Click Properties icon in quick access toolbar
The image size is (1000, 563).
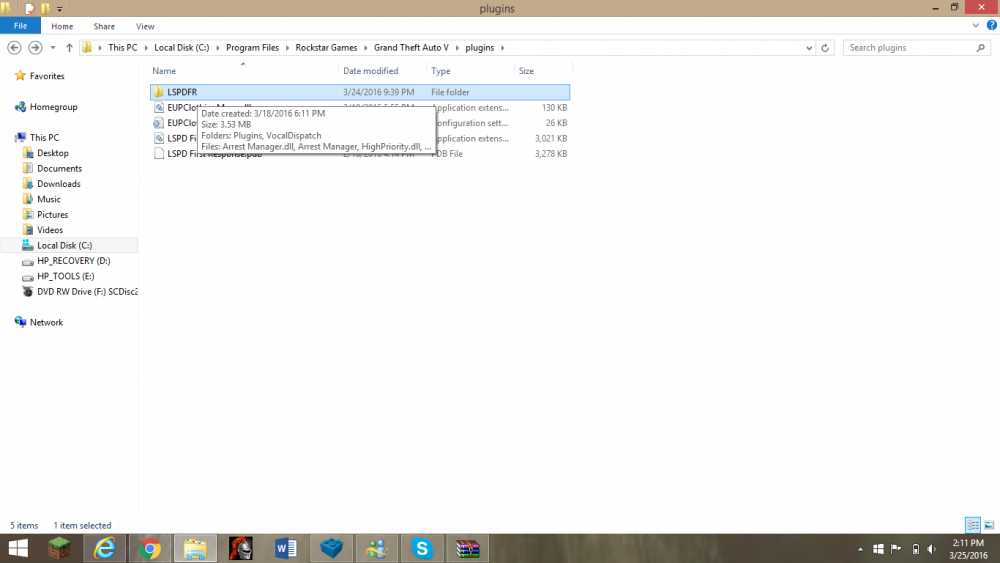pos(30,9)
